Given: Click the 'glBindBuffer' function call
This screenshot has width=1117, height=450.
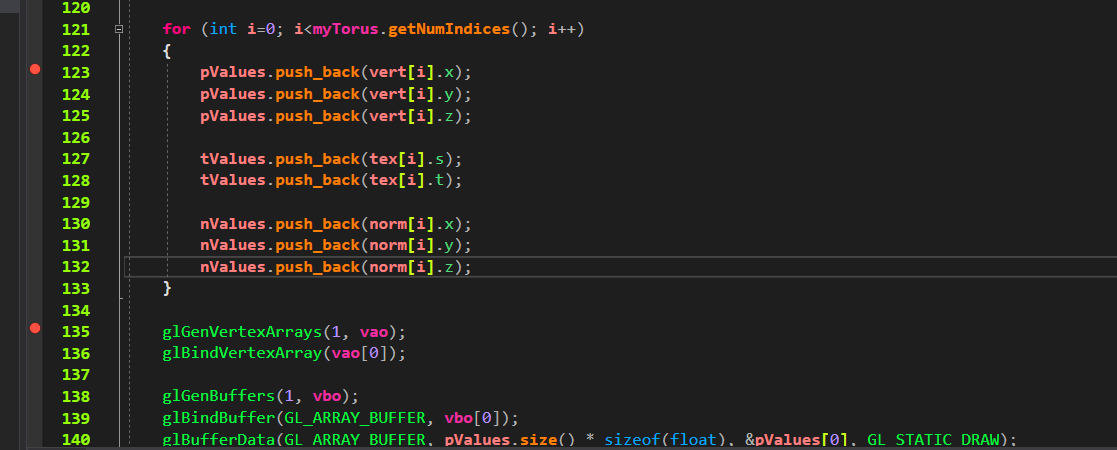Looking at the screenshot, I should tap(219, 418).
